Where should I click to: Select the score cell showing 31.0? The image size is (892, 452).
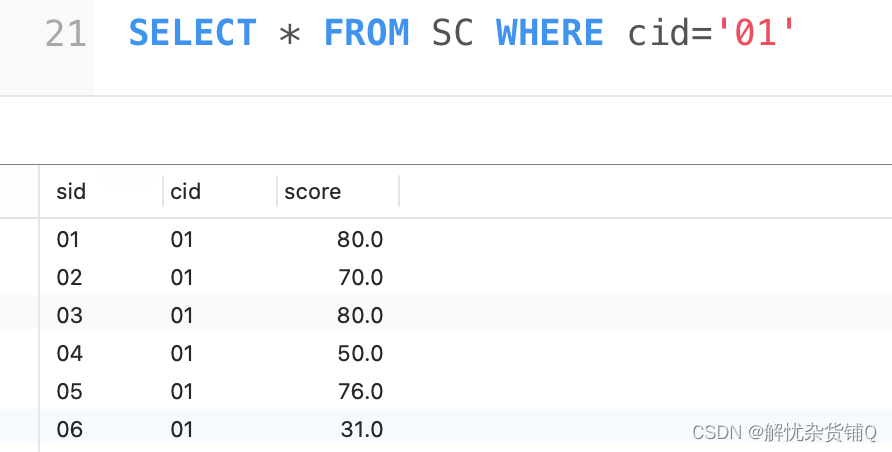tap(361, 429)
